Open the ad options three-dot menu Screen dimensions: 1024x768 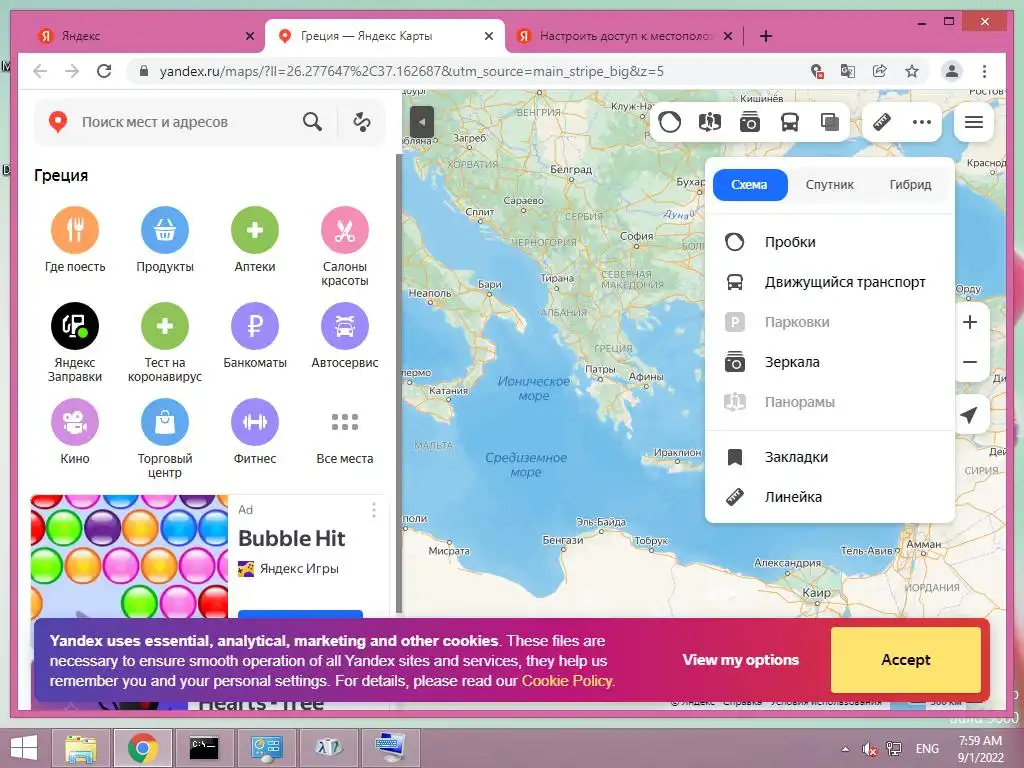374,510
